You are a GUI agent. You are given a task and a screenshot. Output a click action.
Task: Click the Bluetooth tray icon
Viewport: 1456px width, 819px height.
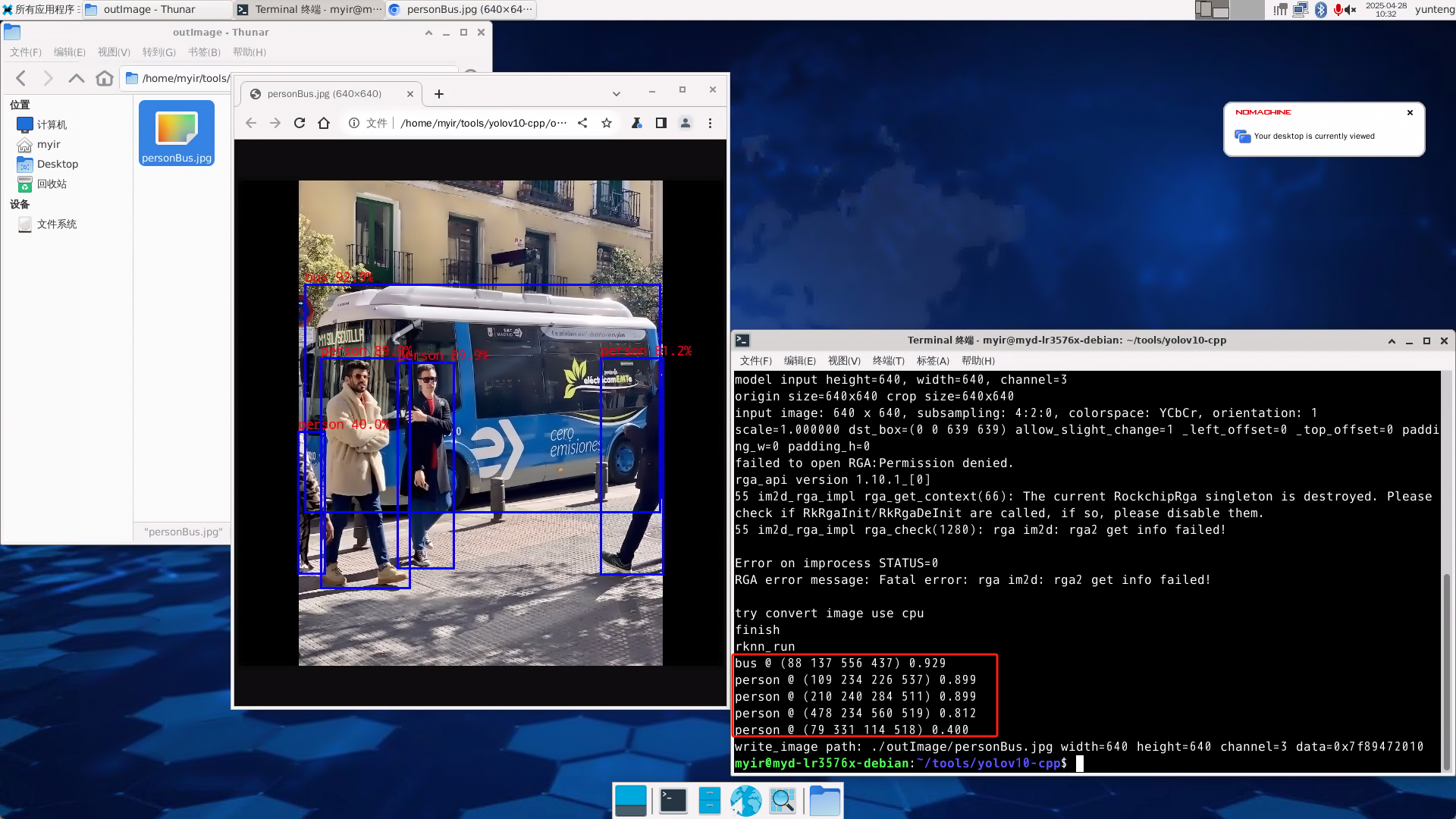[x=1321, y=10]
